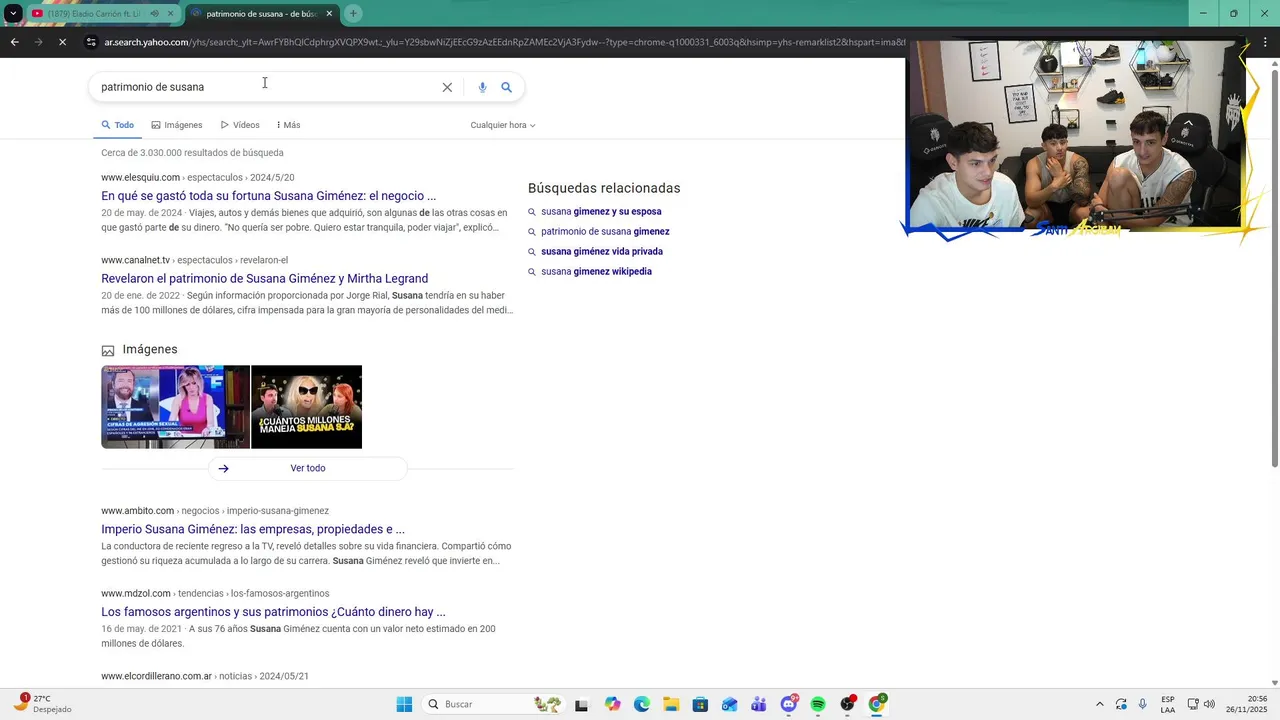Open Google Chrome from taskbar

pyautogui.click(x=877, y=704)
